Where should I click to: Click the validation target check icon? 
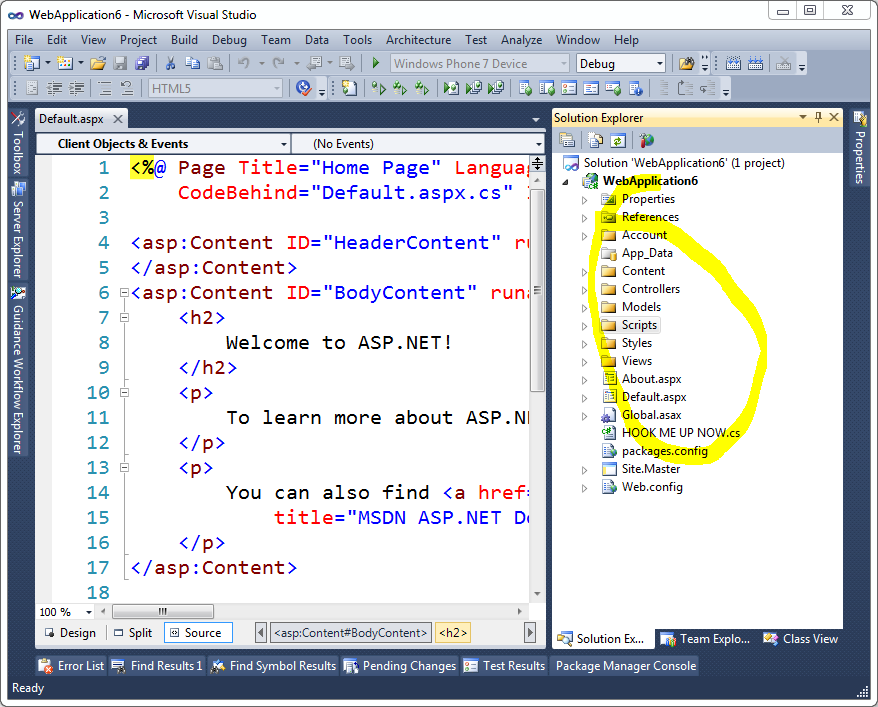pyautogui.click(x=303, y=88)
